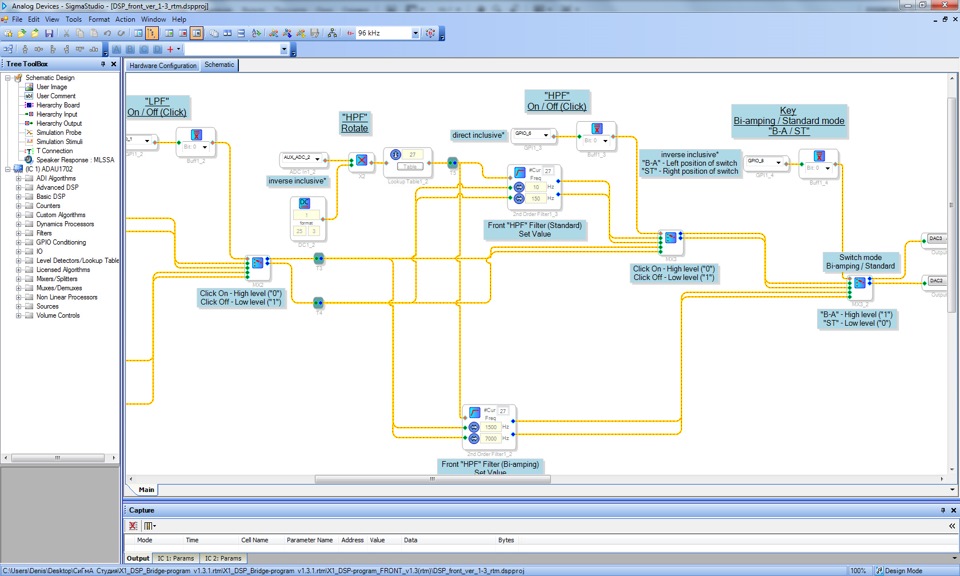
Task: Click the 2nd Order Filter1_3 filter icon
Action: 520,172
